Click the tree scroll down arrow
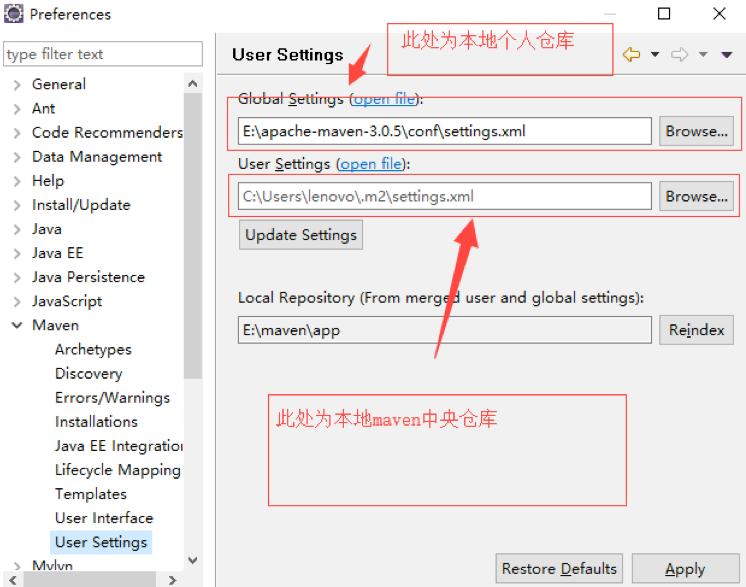 tap(193, 560)
